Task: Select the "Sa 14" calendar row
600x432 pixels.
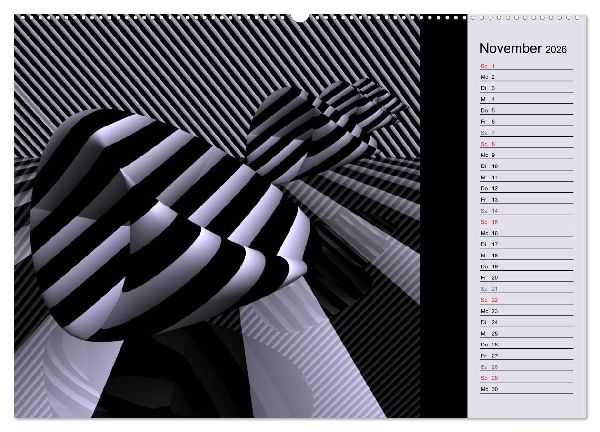Action: (x=527, y=210)
